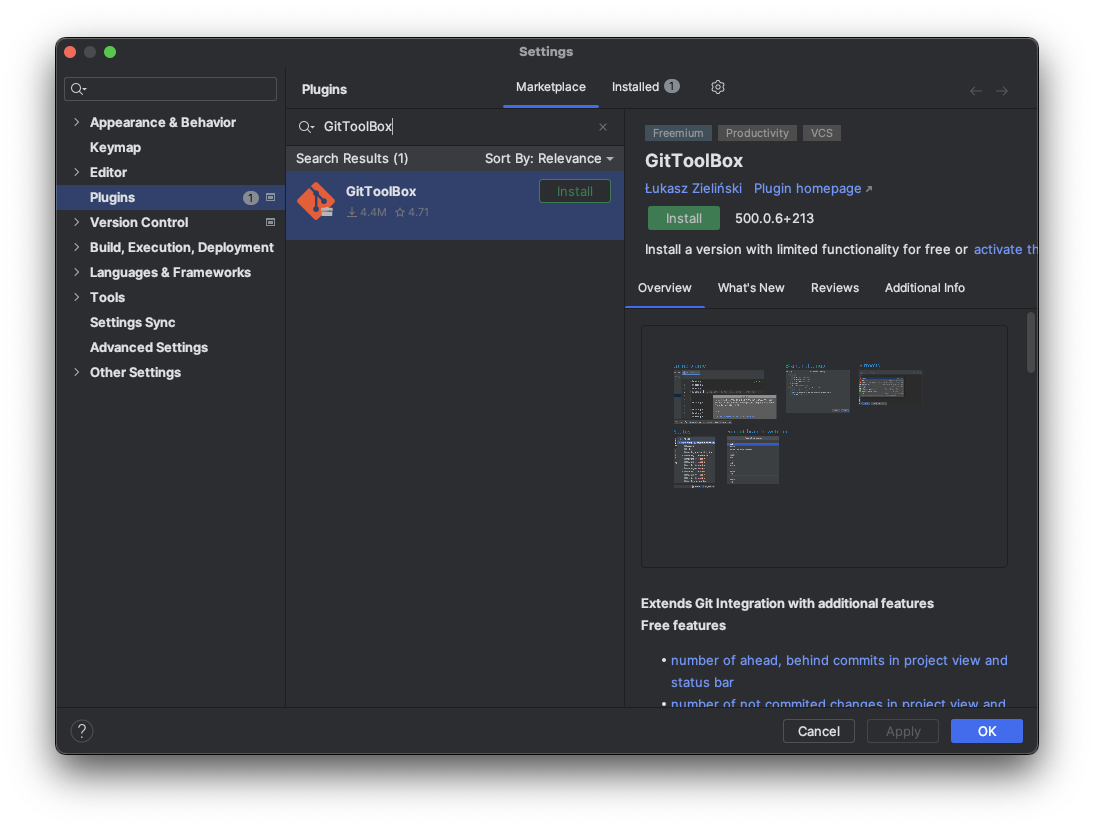Select the VCS tag

click(x=821, y=133)
